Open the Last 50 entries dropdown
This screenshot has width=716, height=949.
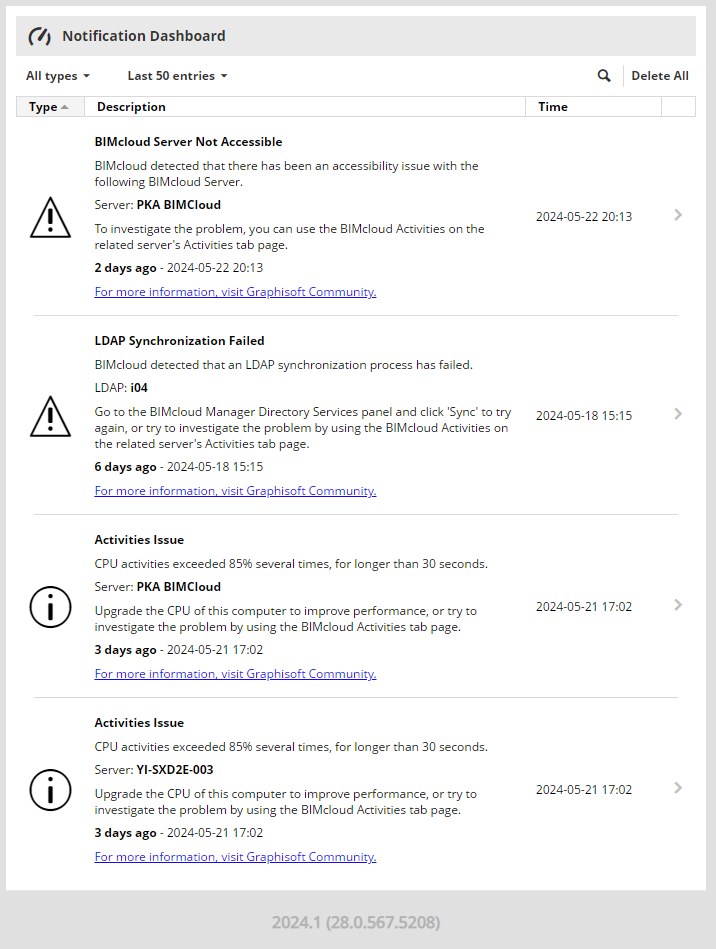(x=177, y=76)
